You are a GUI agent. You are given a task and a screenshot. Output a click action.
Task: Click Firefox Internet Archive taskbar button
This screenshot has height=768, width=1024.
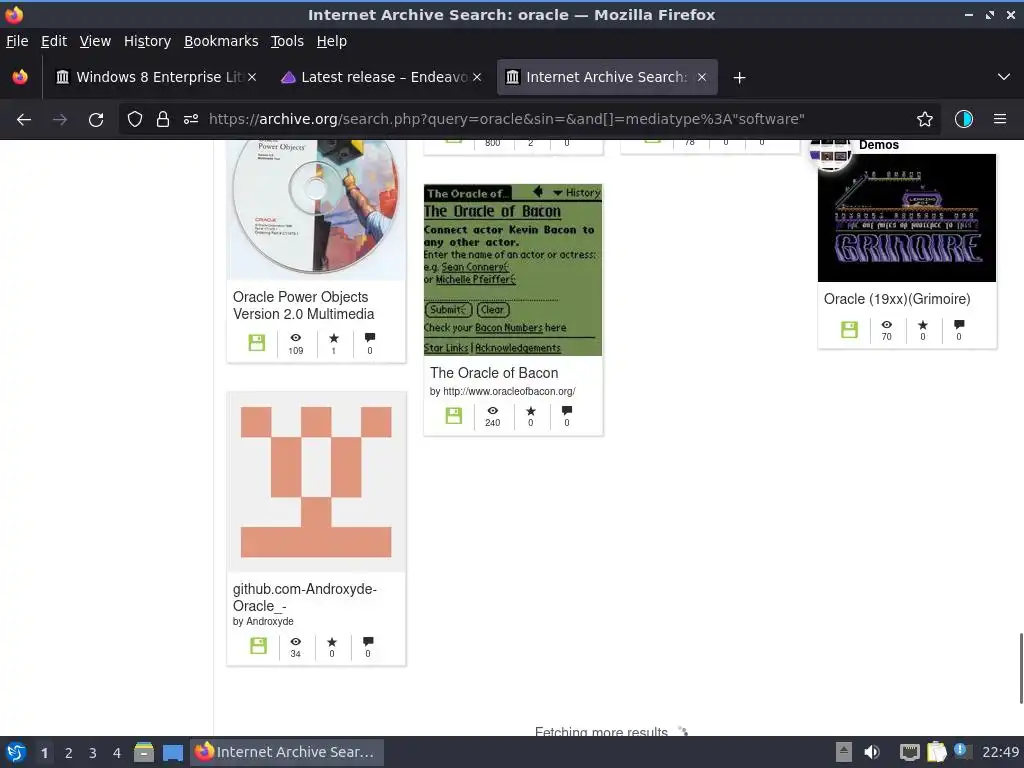click(287, 752)
